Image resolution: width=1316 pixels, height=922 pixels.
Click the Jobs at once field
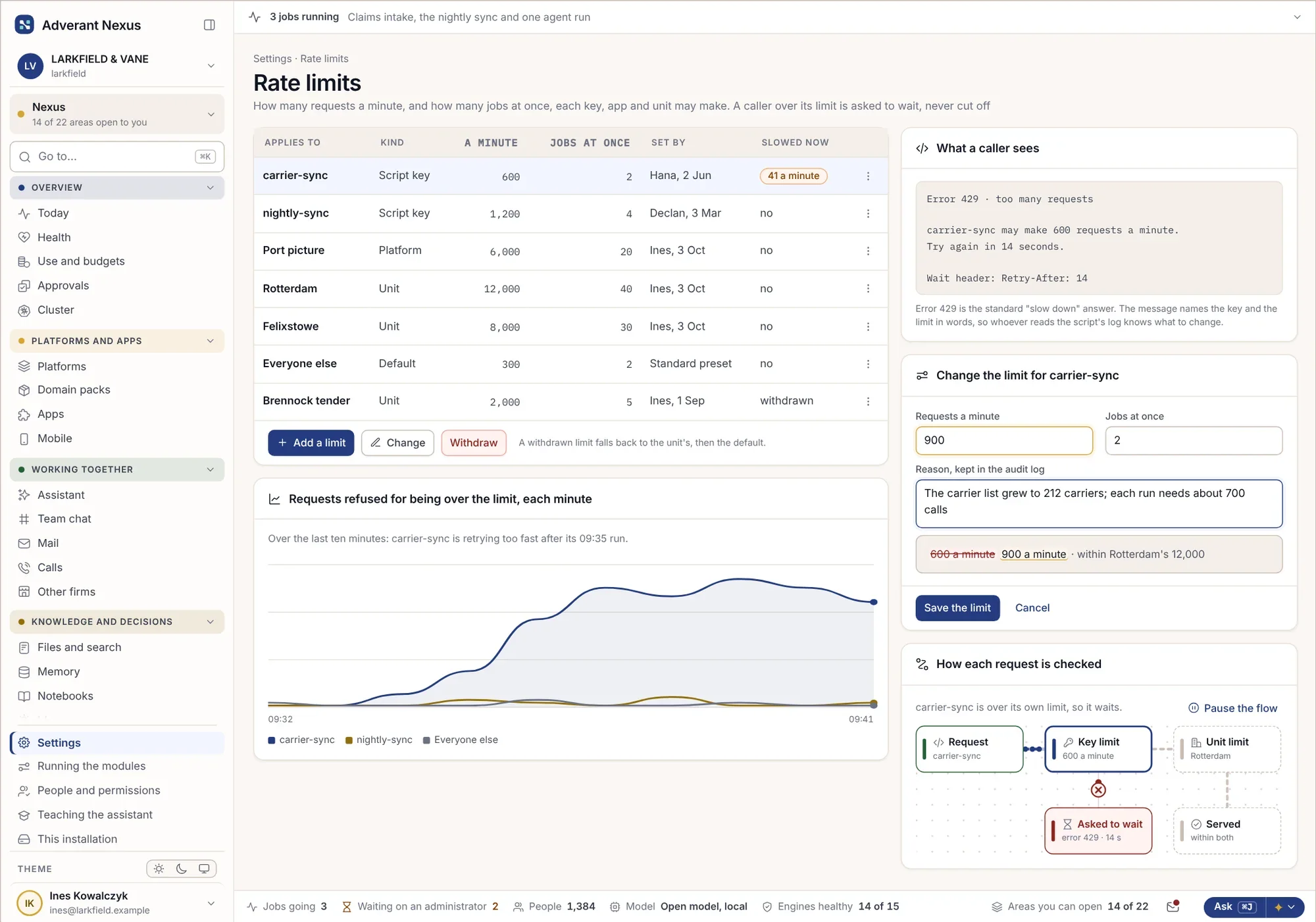(x=1193, y=440)
